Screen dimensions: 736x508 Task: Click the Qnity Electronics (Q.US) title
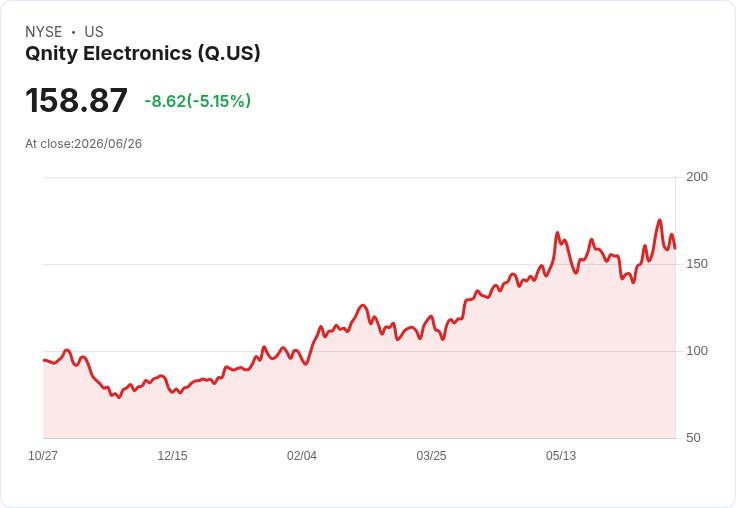tap(143, 54)
